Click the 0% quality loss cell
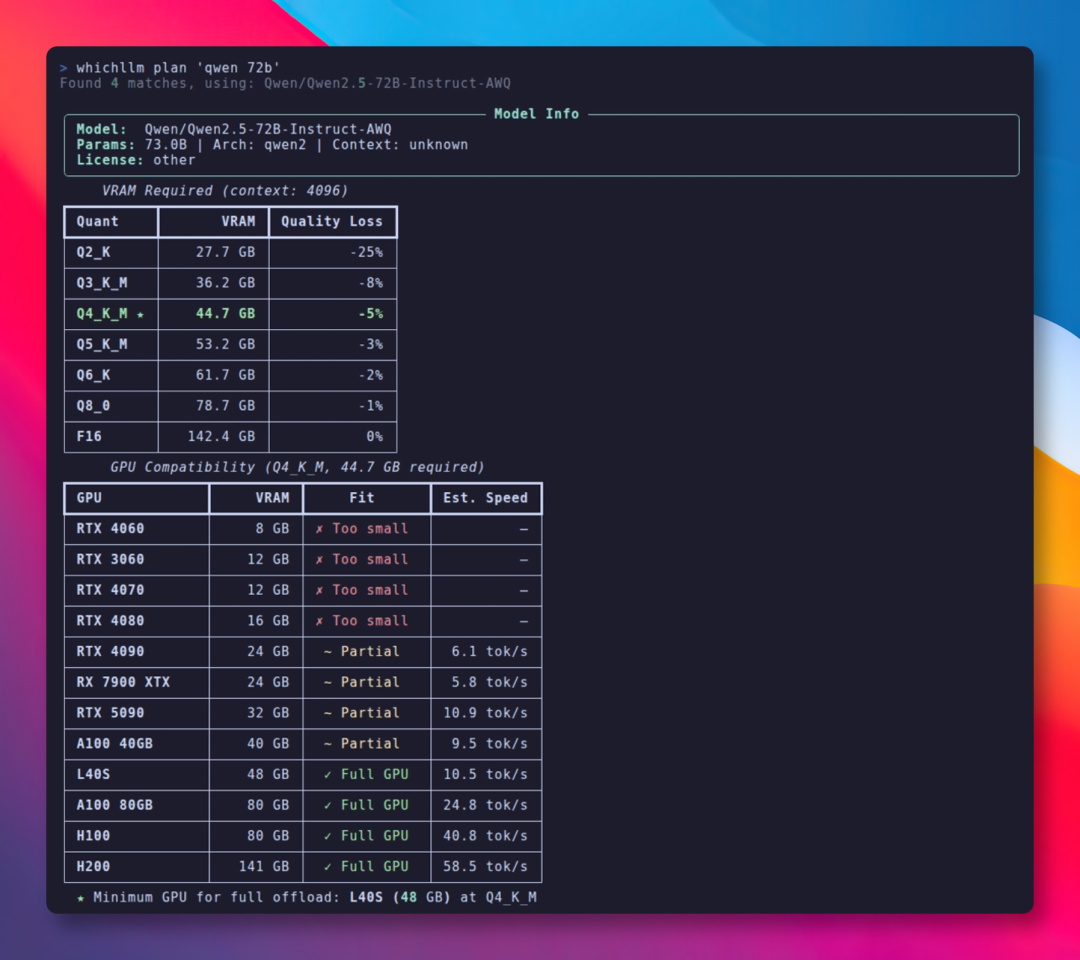 [374, 437]
